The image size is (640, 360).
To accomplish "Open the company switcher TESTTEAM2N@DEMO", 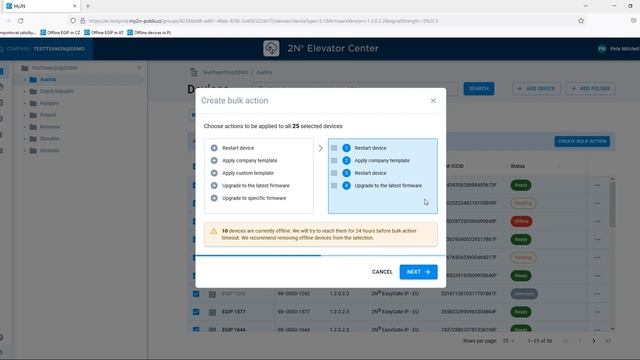I will point(46,49).
